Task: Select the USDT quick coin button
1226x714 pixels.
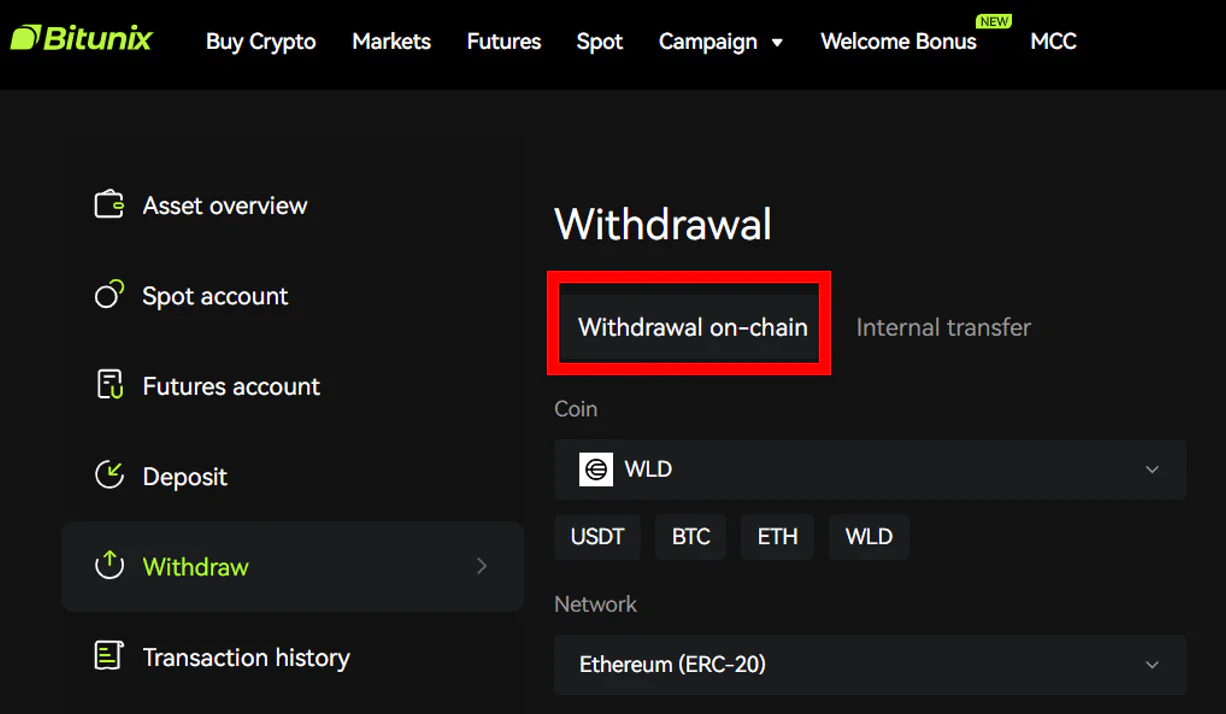Action: pos(597,536)
